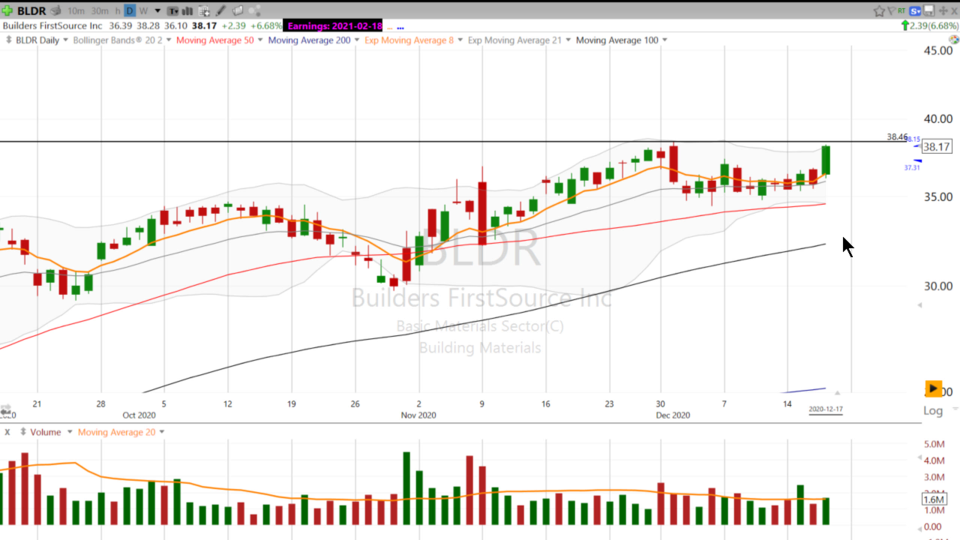Toggle the Log scale option
Viewport: 960px width, 540px height.
tap(933, 411)
